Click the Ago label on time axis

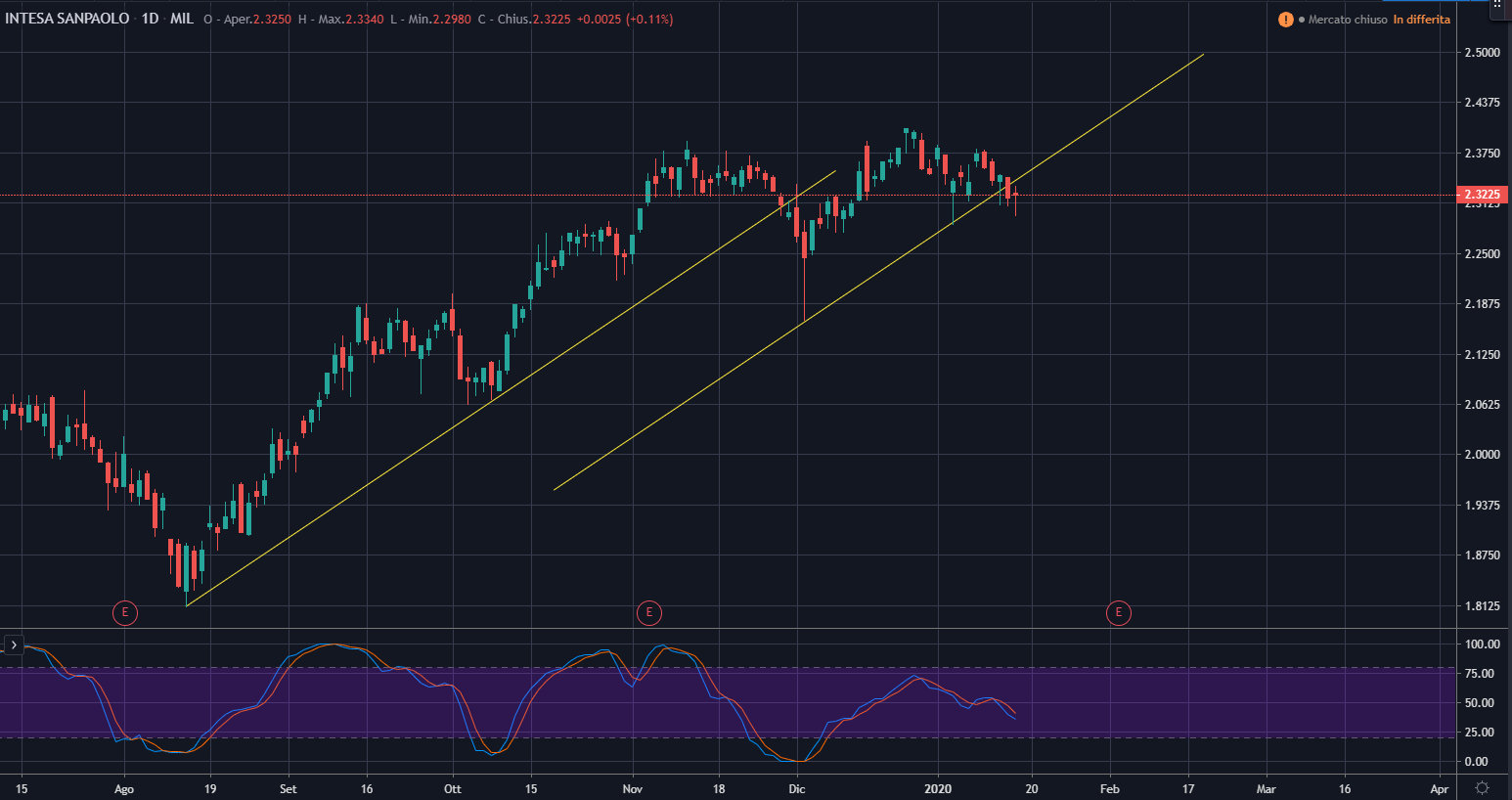[123, 788]
